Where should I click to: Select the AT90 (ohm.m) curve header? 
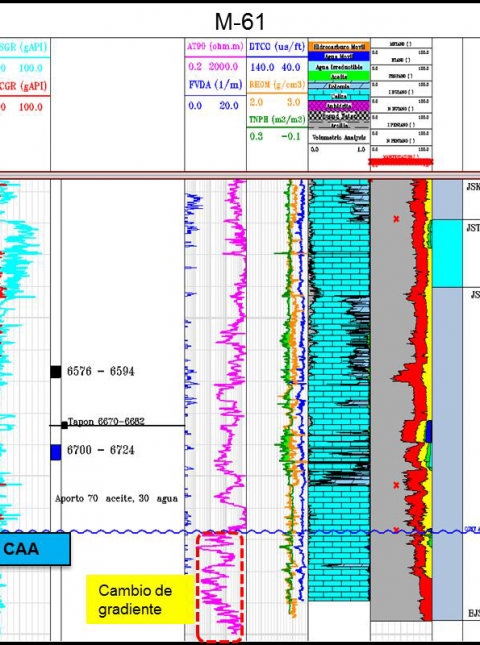(x=215, y=46)
